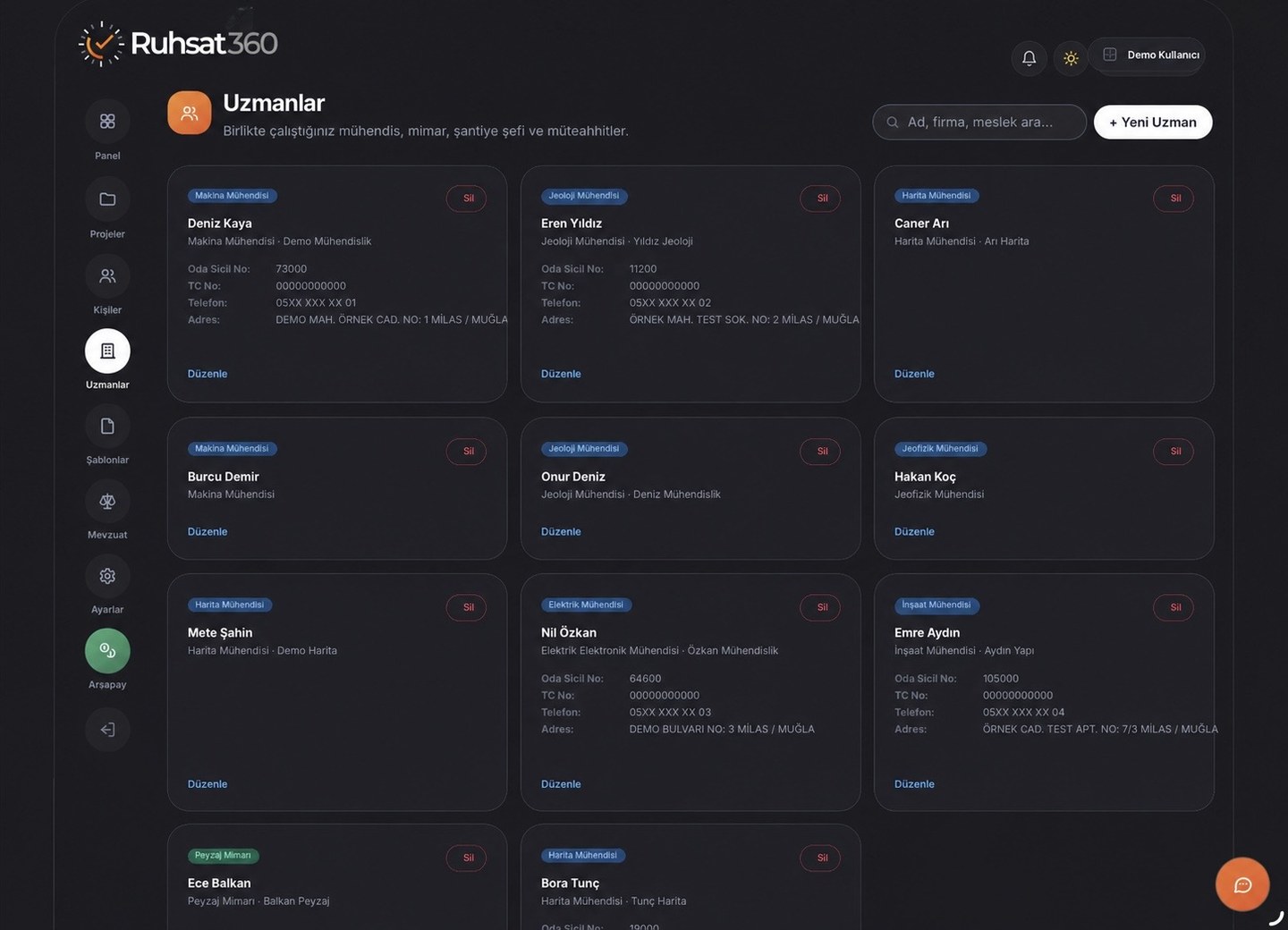Image resolution: width=1288 pixels, height=930 pixels.
Task: Select the name Nil Özkan
Action: click(x=569, y=633)
